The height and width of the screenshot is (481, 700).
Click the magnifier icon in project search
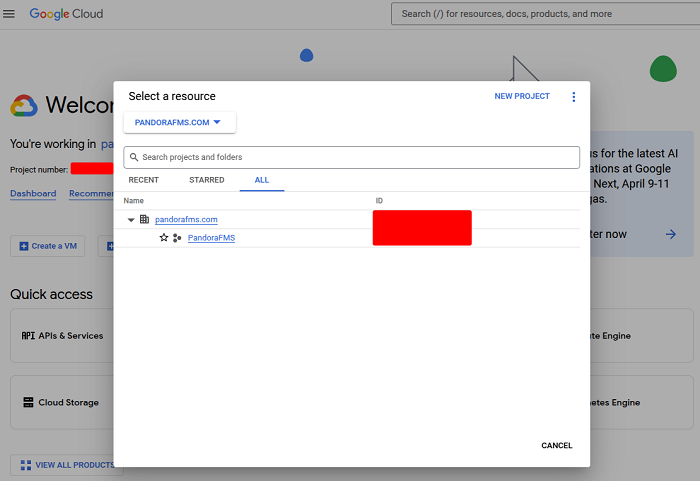click(134, 157)
